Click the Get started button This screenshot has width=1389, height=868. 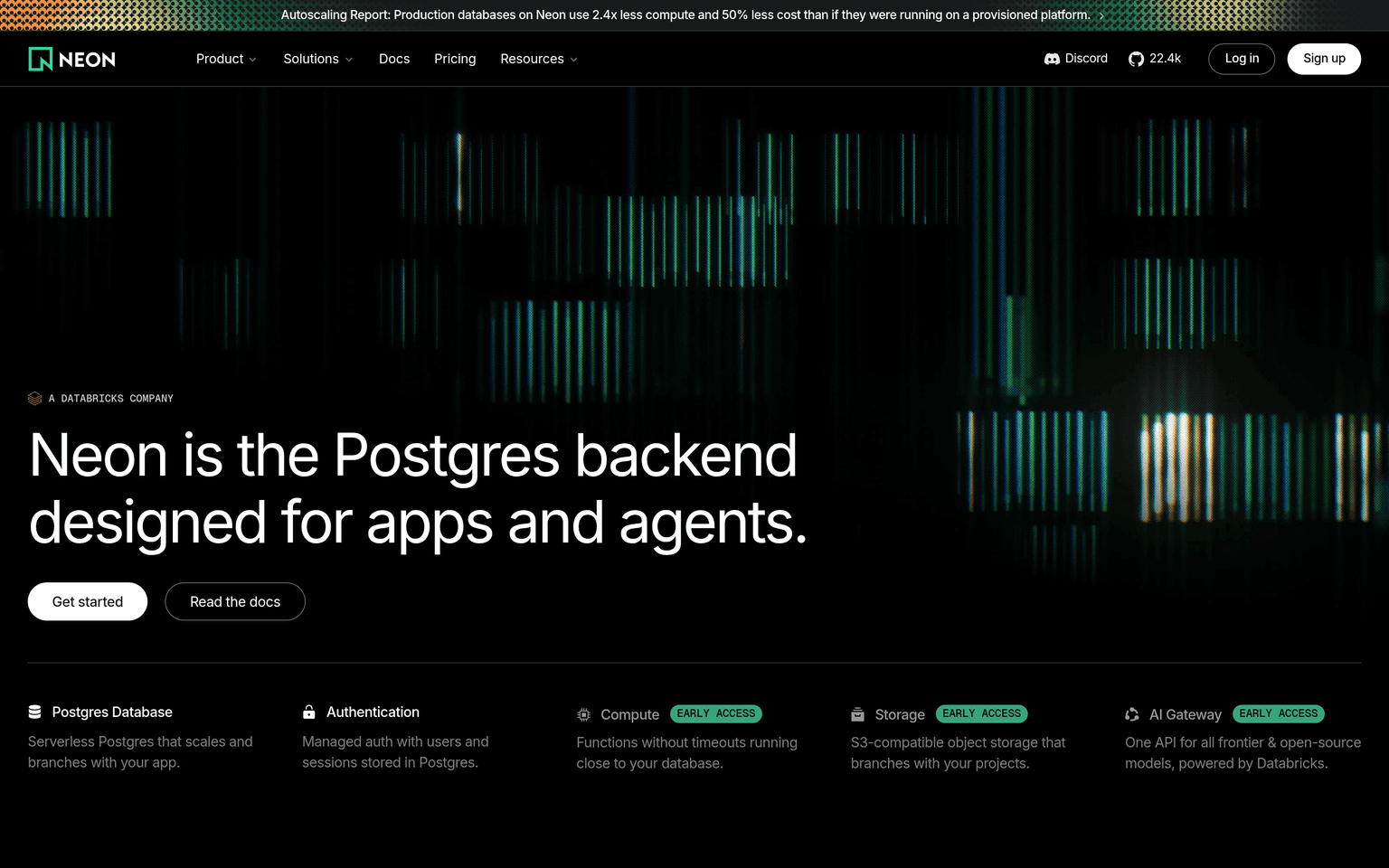(x=88, y=601)
